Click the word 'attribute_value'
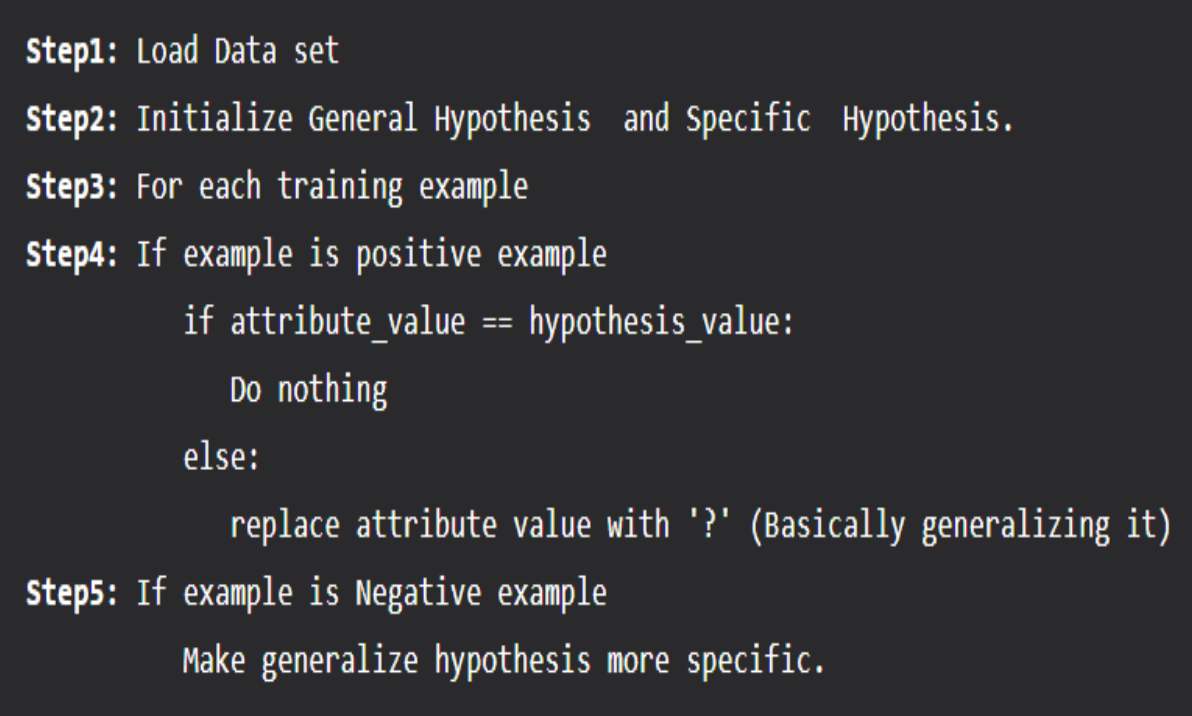The width and height of the screenshot is (1192, 716). [347, 323]
